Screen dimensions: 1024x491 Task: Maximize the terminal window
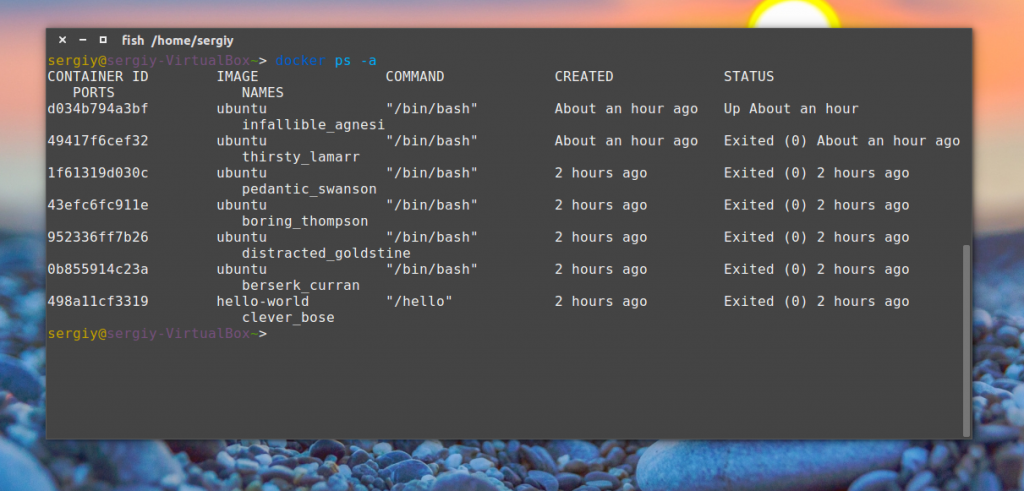point(102,40)
